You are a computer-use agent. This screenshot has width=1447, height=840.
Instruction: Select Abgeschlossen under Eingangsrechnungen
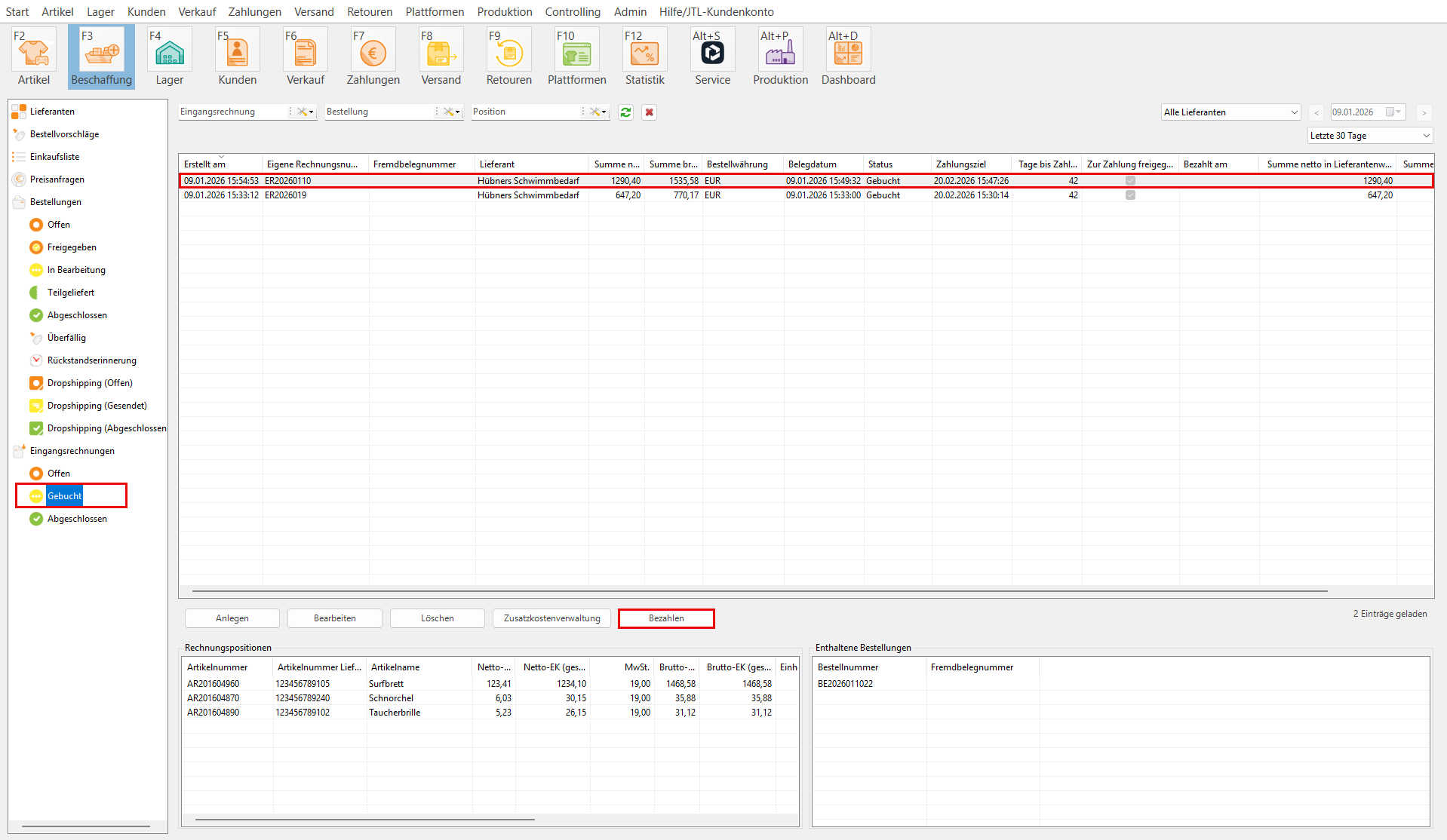point(77,519)
